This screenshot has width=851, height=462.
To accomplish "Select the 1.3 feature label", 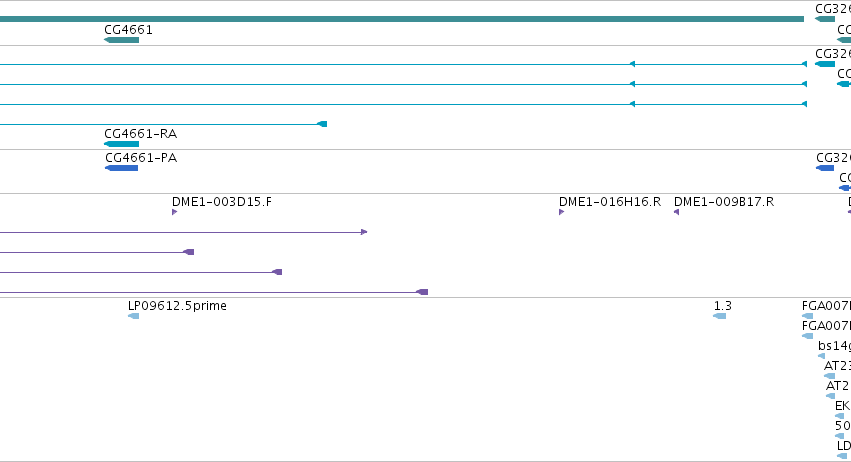I will 723,306.
